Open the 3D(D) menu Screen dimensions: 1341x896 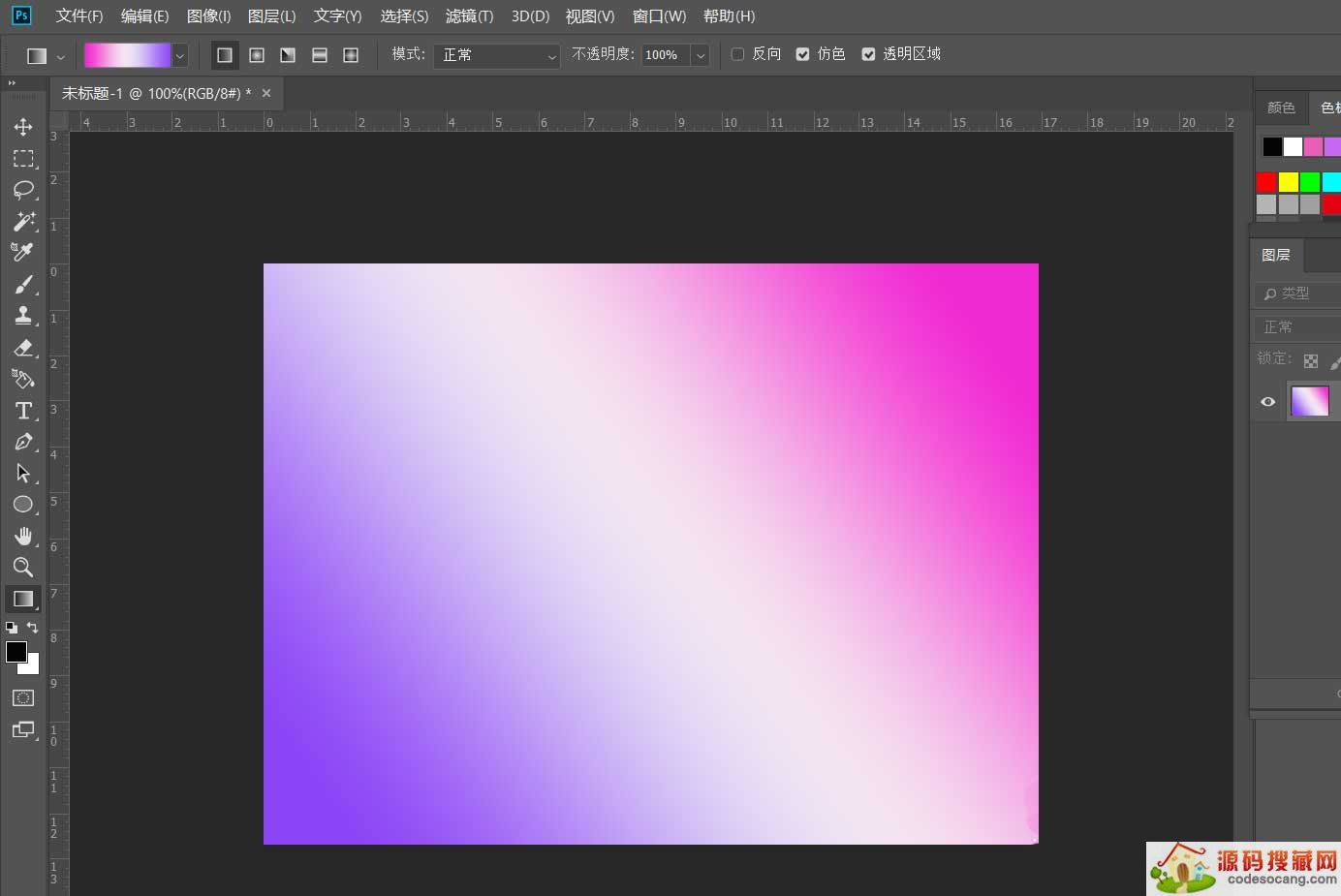click(530, 16)
